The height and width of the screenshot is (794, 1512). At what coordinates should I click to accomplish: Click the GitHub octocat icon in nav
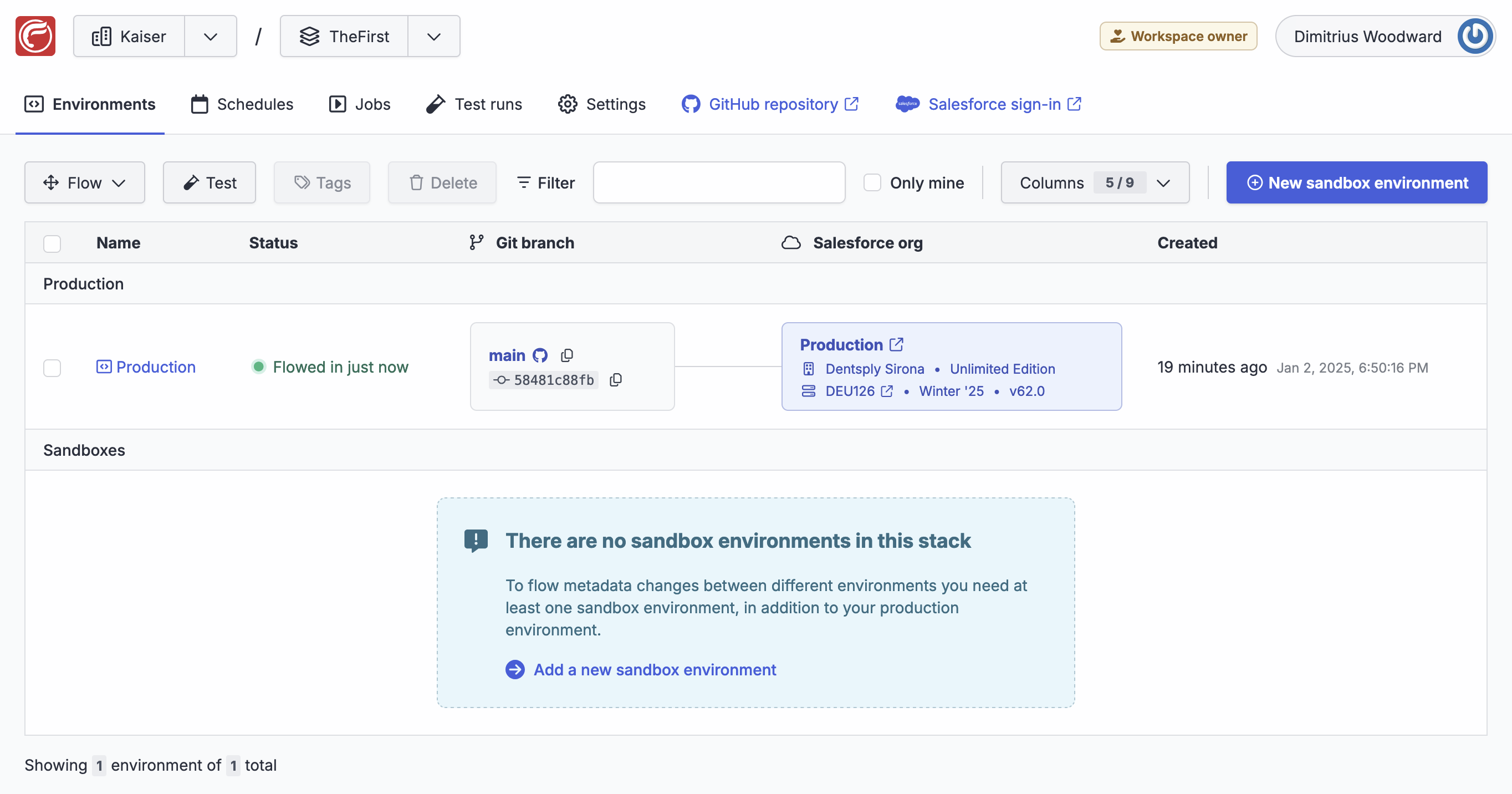pos(691,104)
